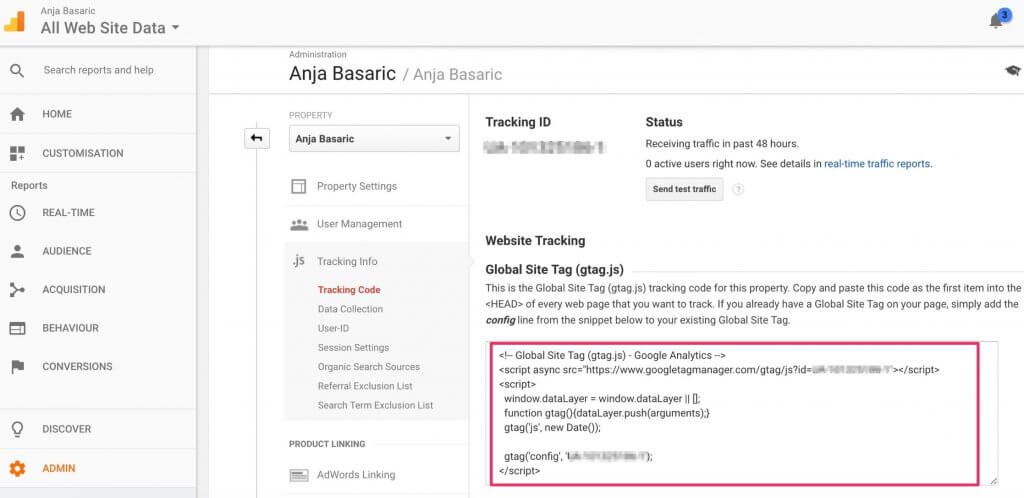Click the AdWords Linking icon
Viewport: 1024px width, 498px height.
[x=298, y=475]
